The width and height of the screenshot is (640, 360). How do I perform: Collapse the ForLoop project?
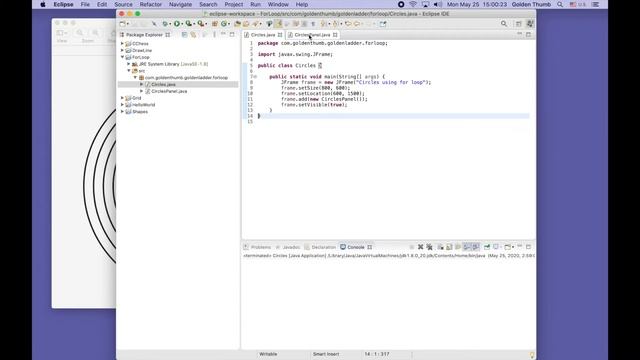[x=122, y=57]
